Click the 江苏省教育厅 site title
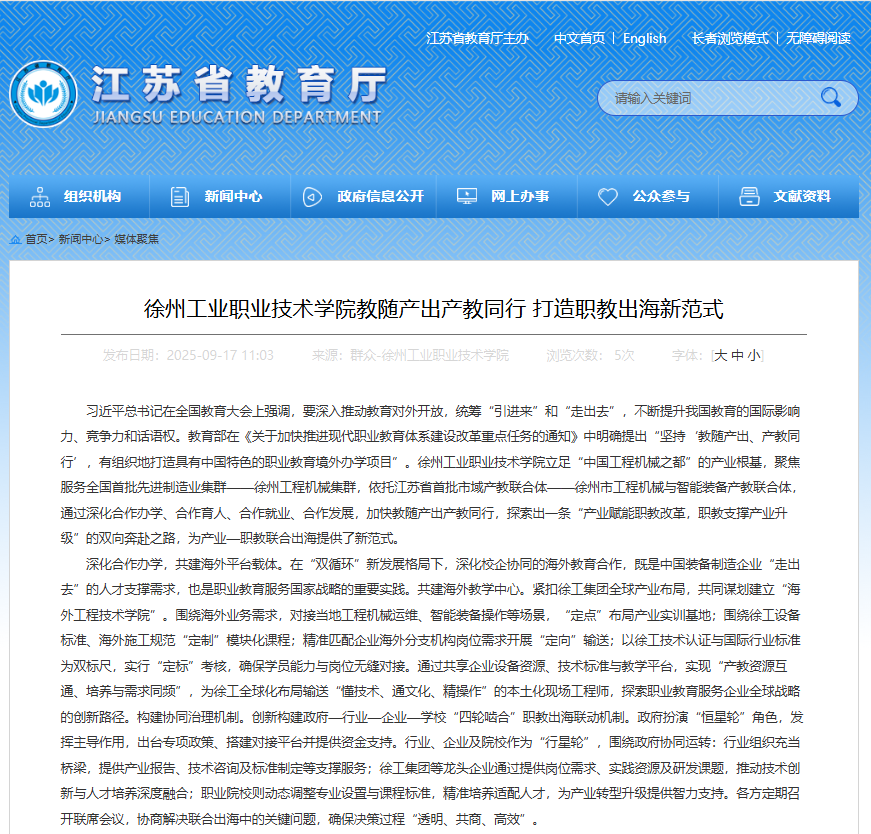The image size is (871, 834). click(x=239, y=84)
